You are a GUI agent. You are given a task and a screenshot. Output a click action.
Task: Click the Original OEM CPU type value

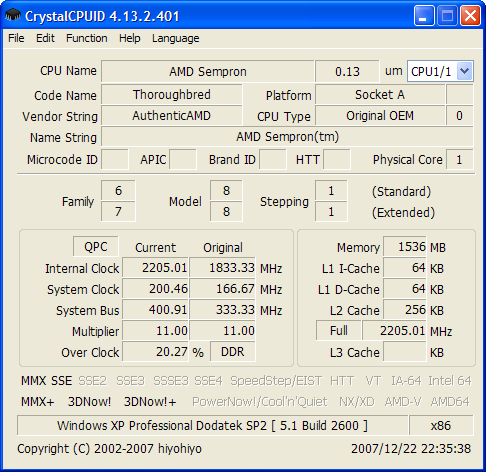pos(380,116)
